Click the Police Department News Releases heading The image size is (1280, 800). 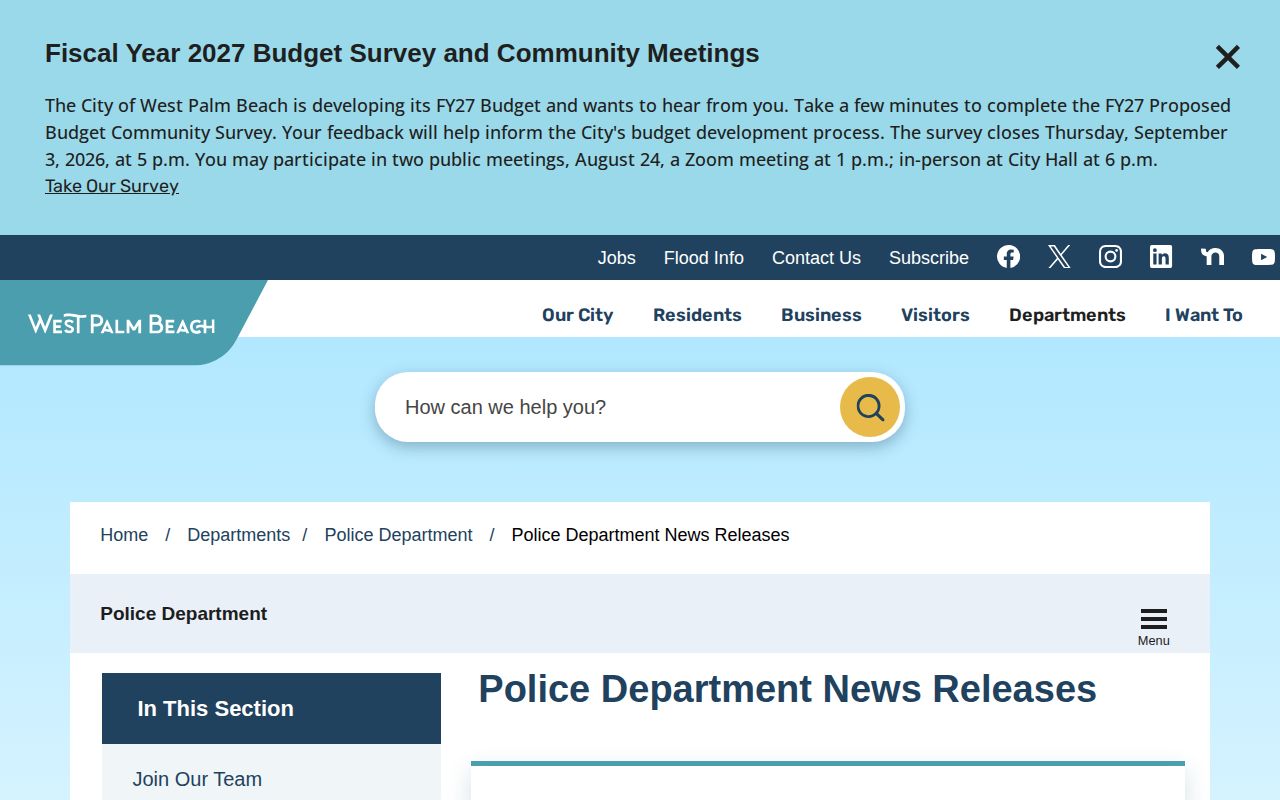787,689
